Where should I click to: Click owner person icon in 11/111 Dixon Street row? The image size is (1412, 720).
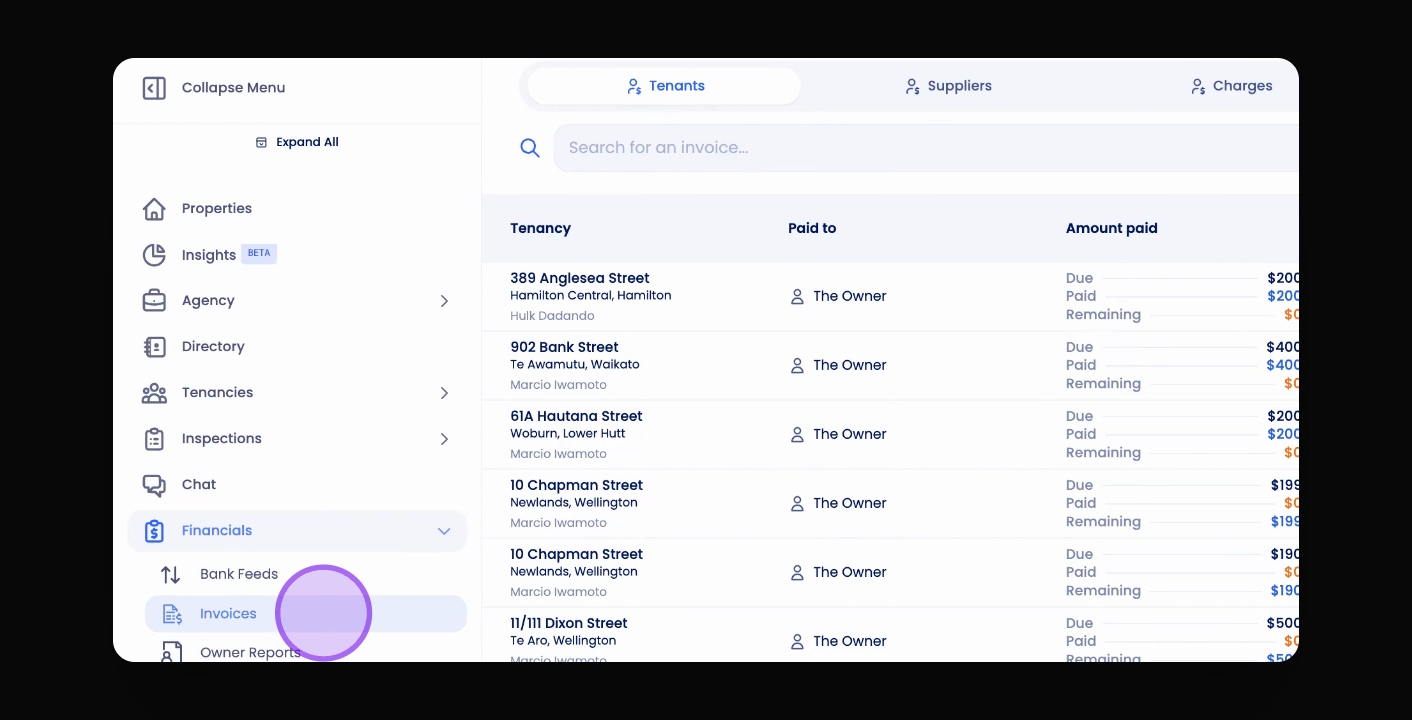pos(797,642)
